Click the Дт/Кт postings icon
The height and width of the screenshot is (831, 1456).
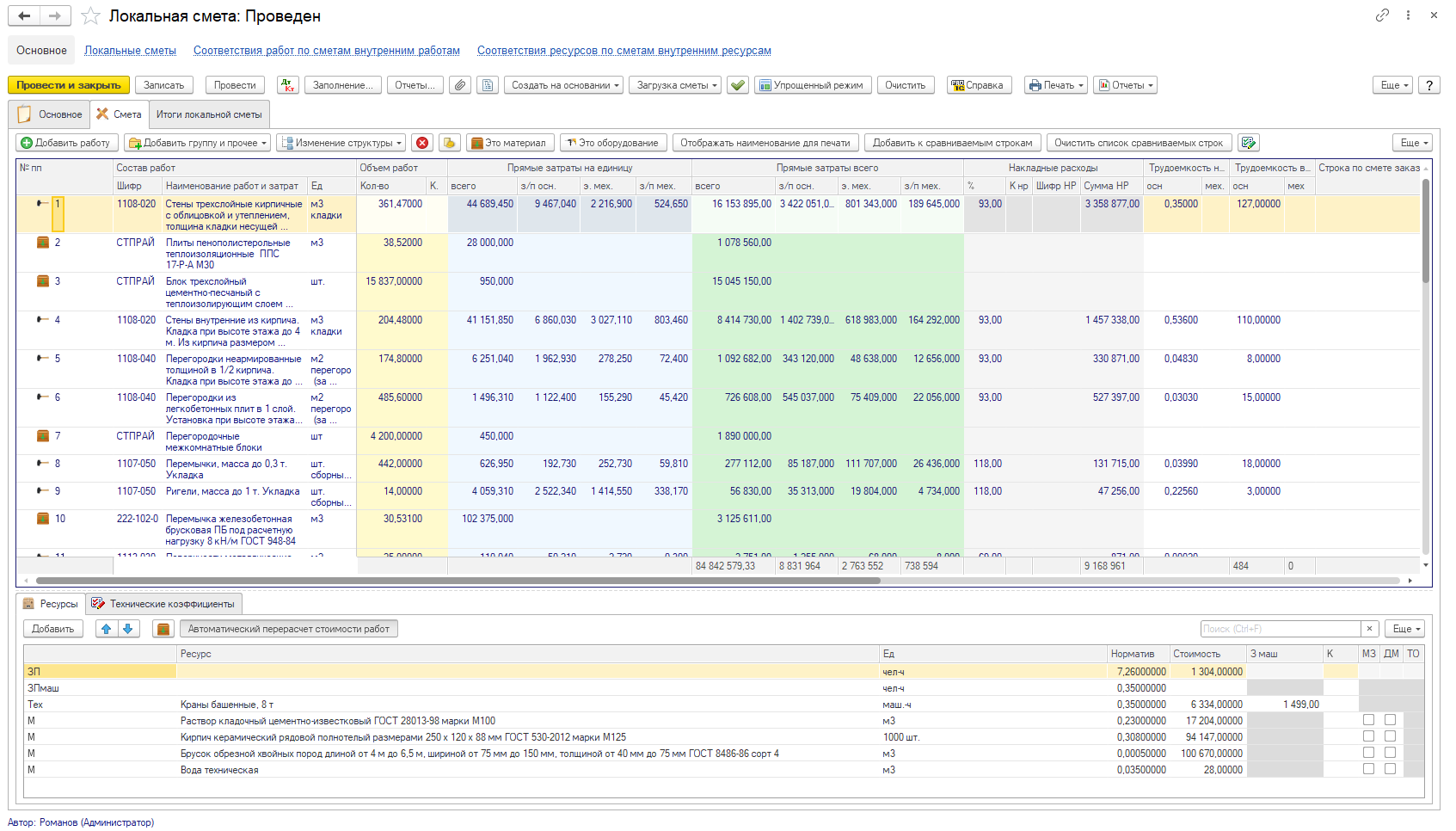(x=288, y=85)
